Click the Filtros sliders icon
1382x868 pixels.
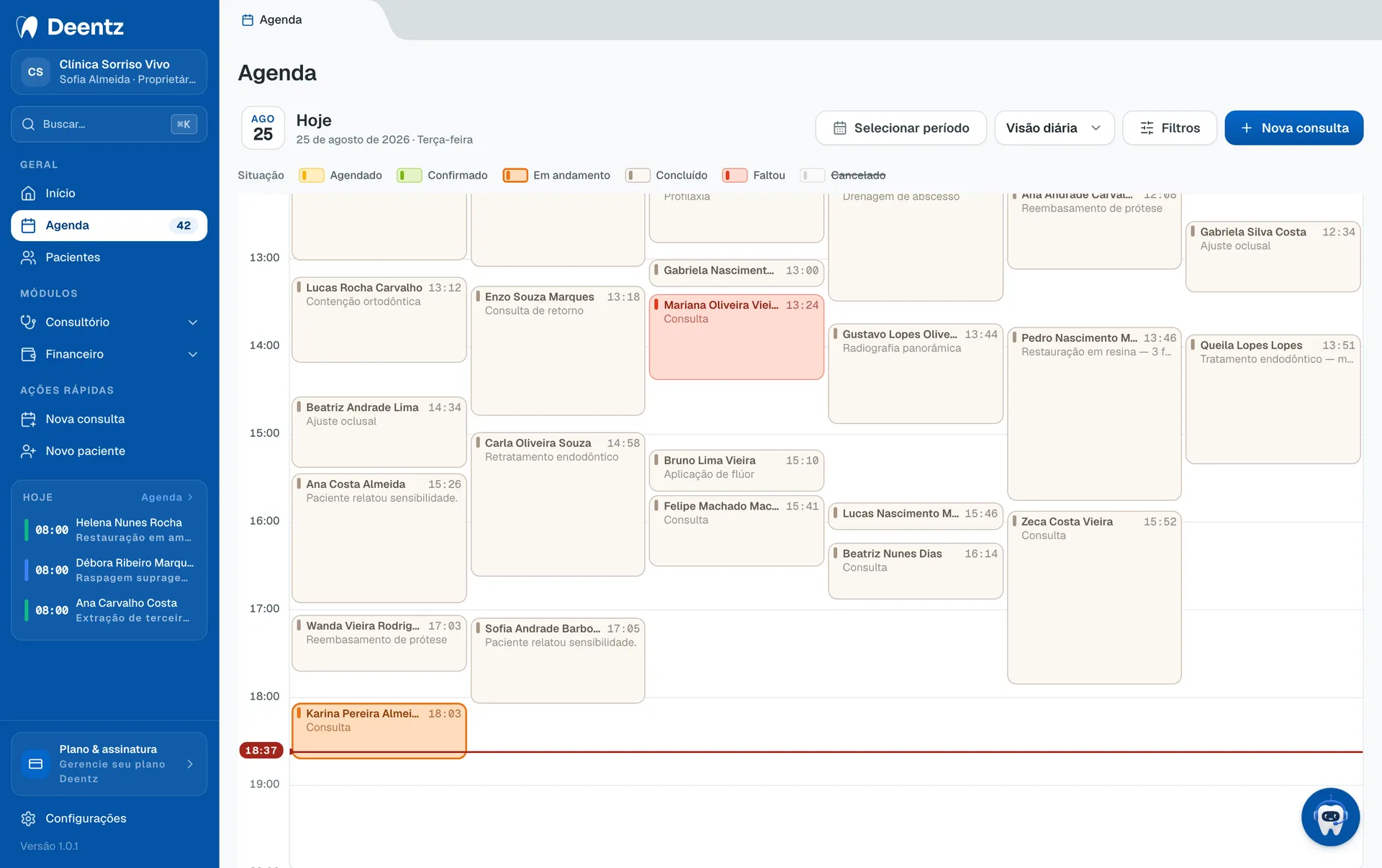point(1147,128)
